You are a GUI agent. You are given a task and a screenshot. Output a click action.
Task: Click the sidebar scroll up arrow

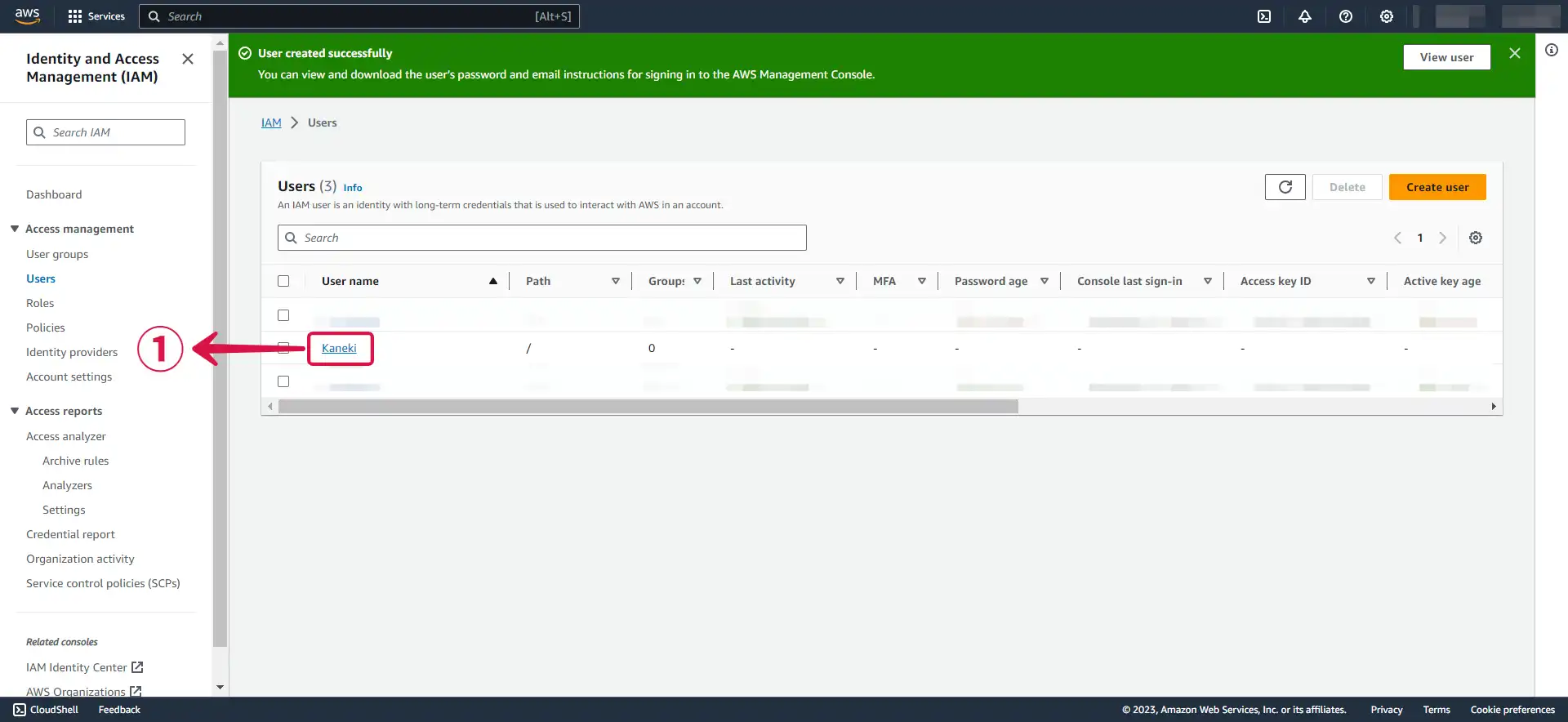coord(220,42)
